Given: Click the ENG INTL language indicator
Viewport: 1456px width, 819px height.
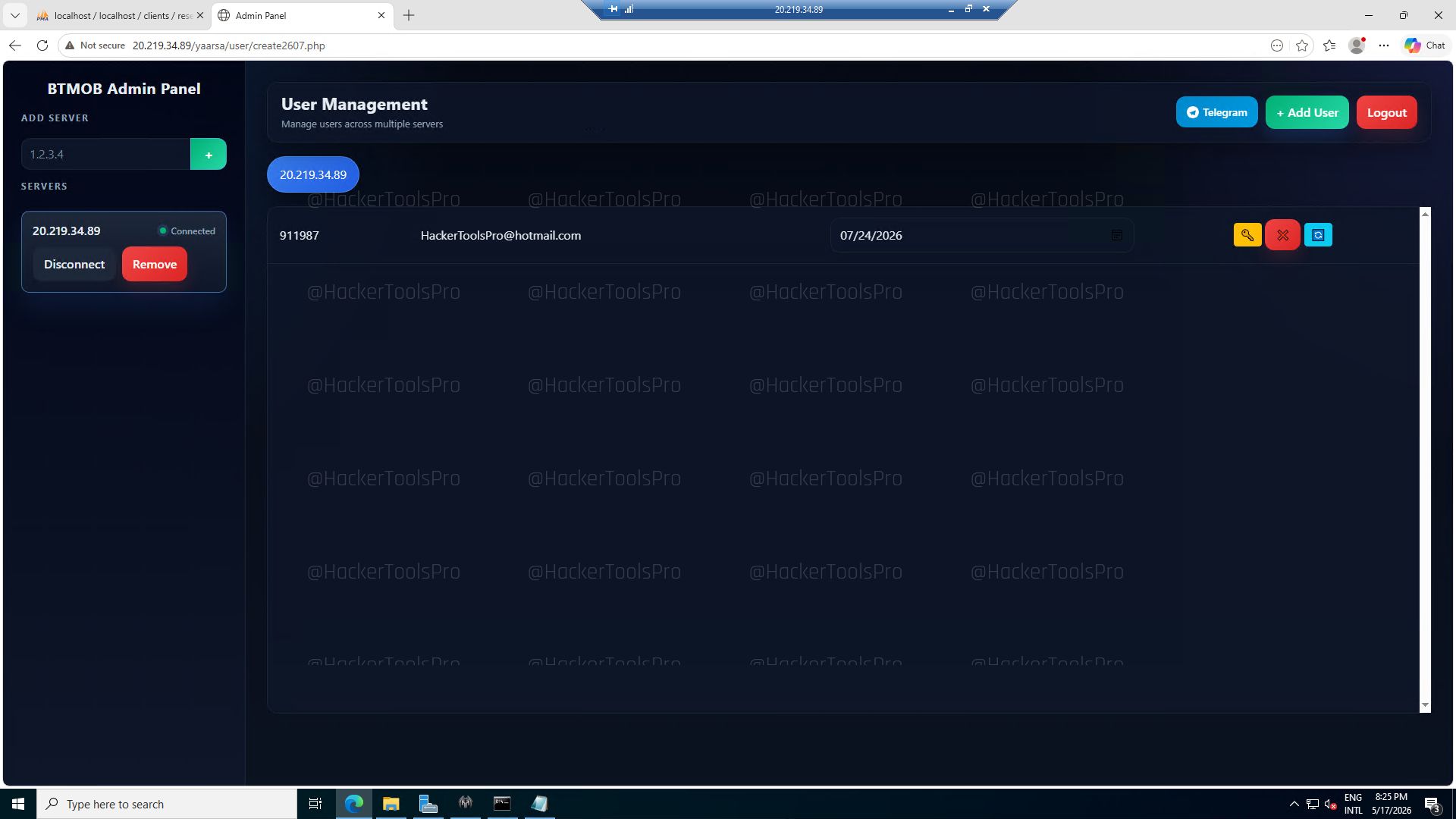Looking at the screenshot, I should (x=1354, y=804).
